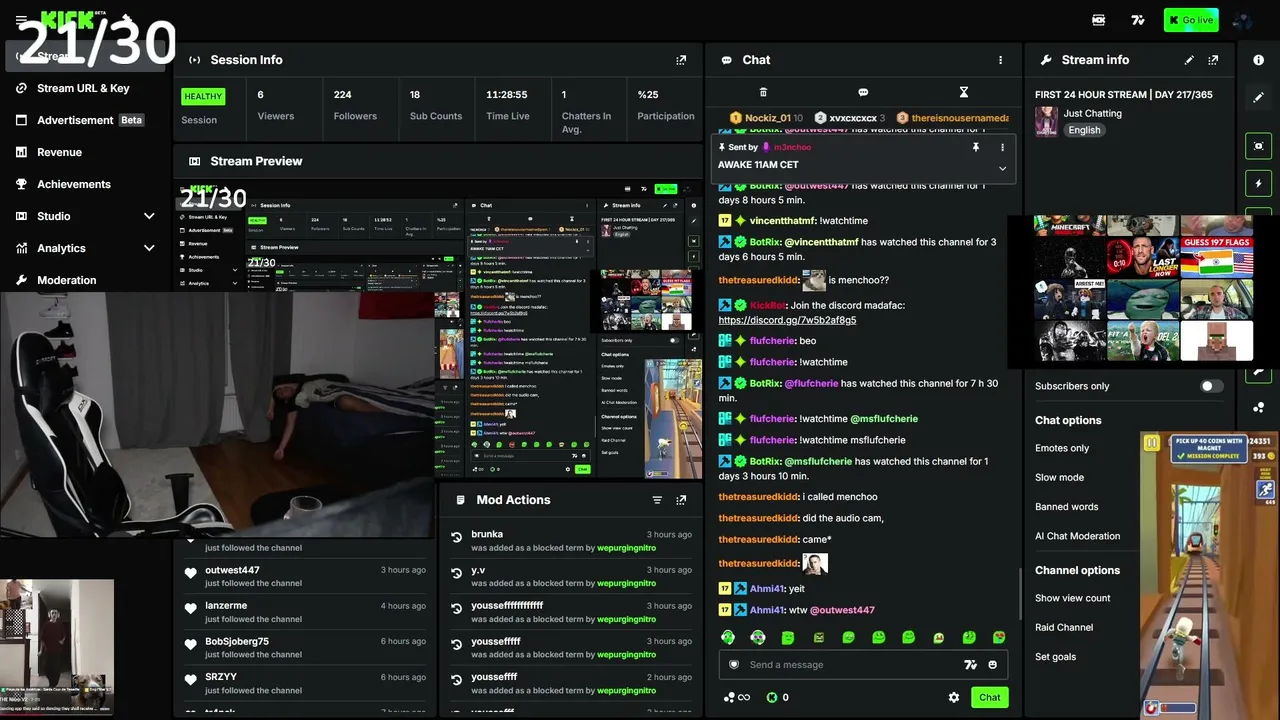Click the vincentthatmf username on the !watchtime message
Screen dimensions: 1280x720
(782, 220)
